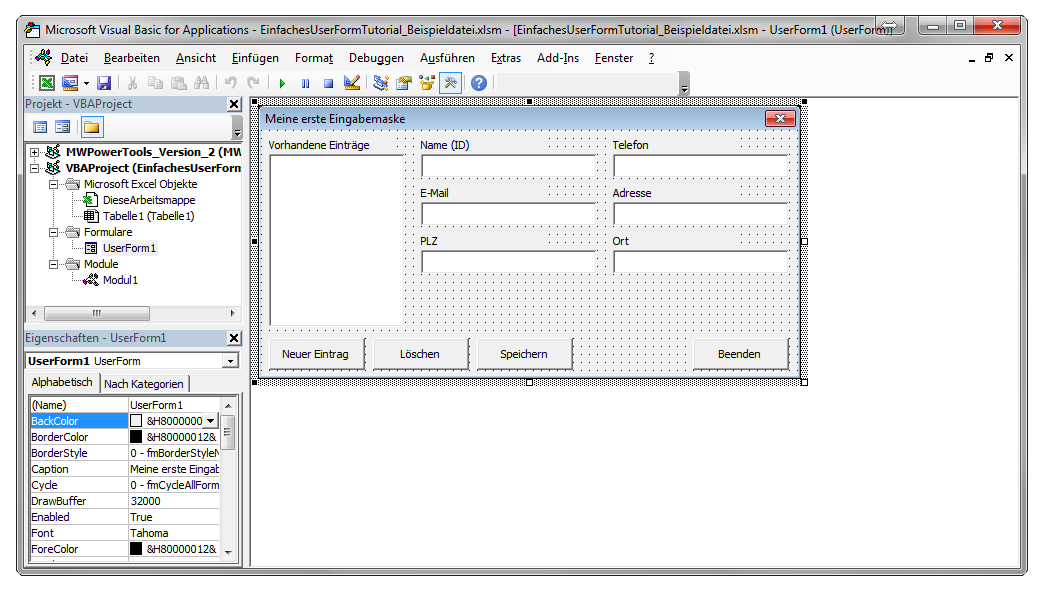Viewport: 1050px width, 591px height.
Task: Click View Code icon in Project panel
Action: (x=40, y=127)
